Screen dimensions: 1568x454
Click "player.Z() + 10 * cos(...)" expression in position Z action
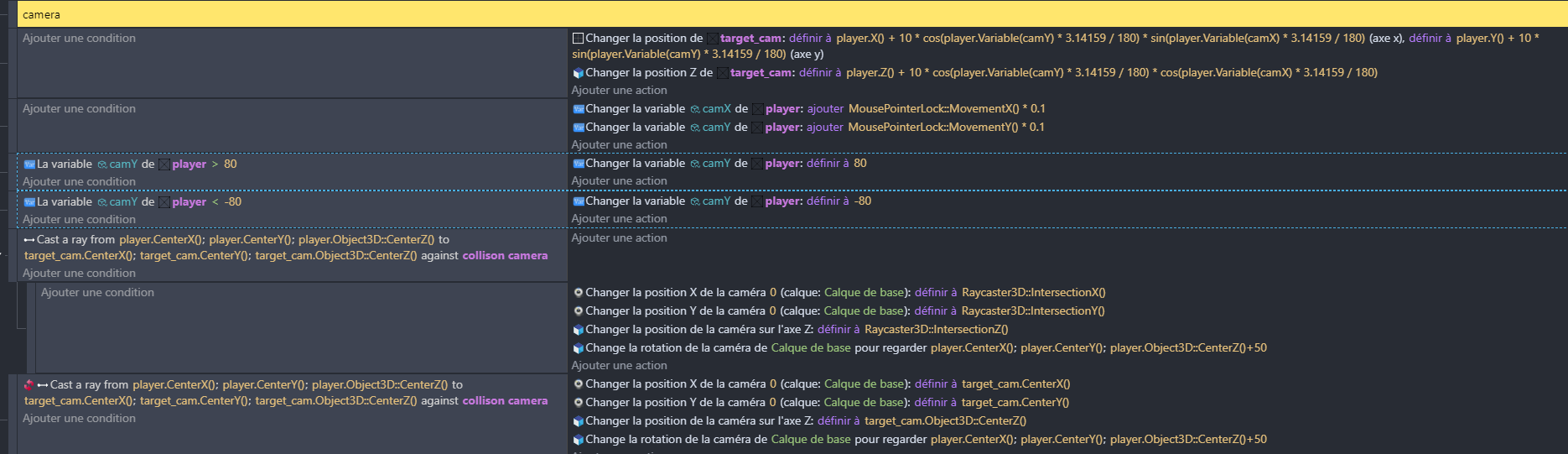click(1112, 73)
